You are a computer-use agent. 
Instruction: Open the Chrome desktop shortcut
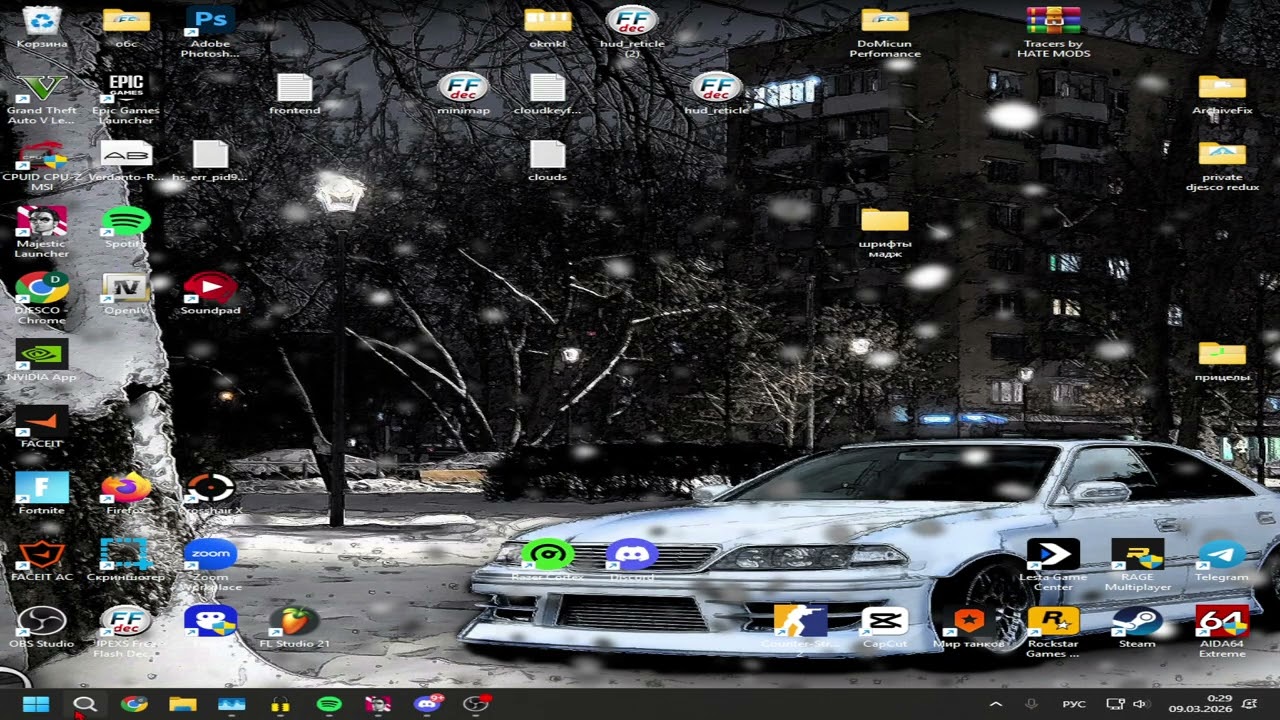(42, 298)
